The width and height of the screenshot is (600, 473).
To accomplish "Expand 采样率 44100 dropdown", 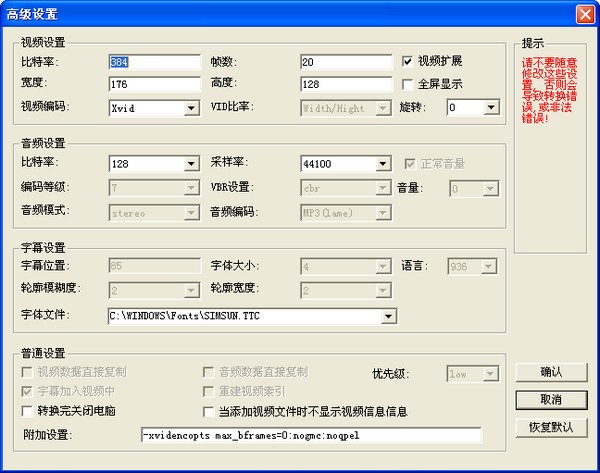I will click(382, 164).
